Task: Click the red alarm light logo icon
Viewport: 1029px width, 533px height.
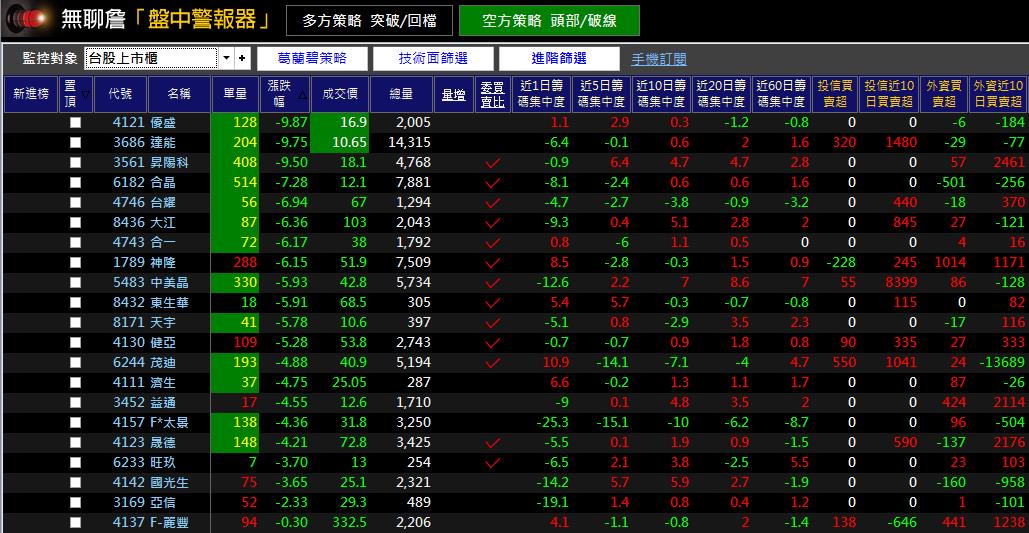Action: [x=28, y=18]
